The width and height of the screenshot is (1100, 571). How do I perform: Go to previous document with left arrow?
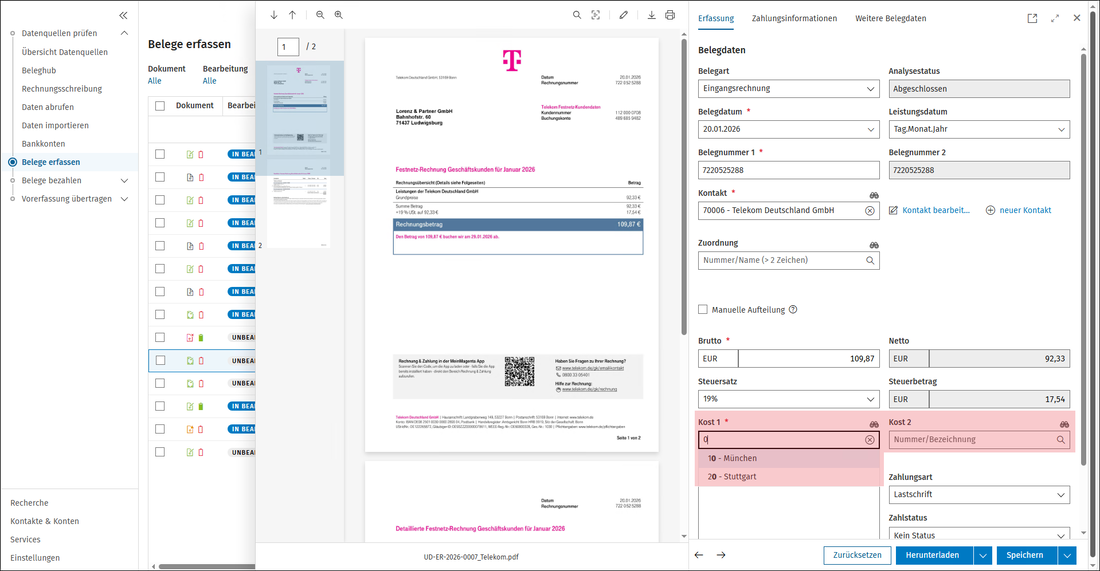699,555
